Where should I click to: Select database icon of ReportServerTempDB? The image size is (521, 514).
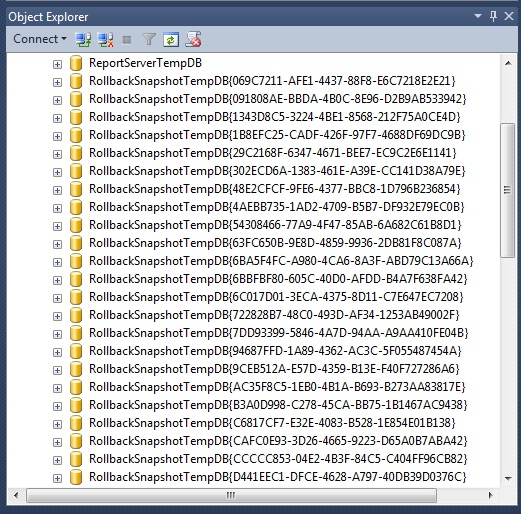(x=76, y=63)
